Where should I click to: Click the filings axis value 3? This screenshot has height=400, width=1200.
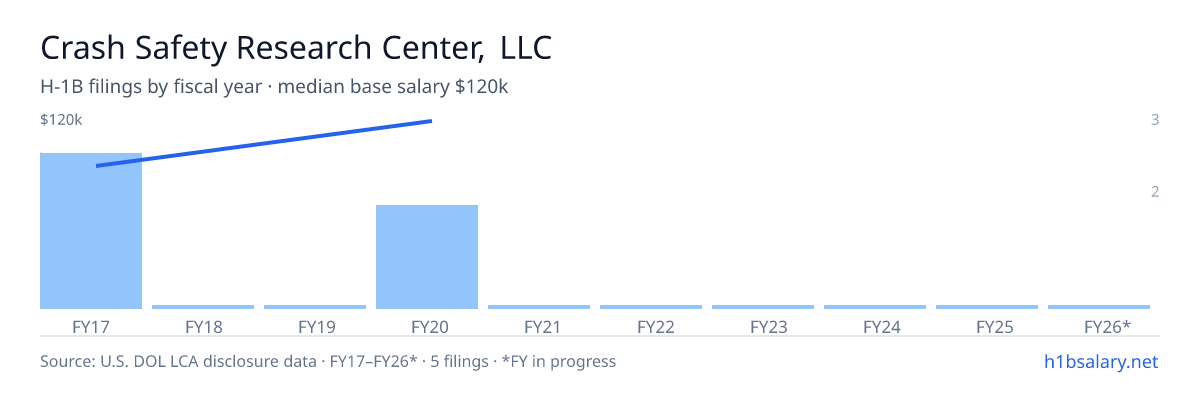(x=1155, y=120)
